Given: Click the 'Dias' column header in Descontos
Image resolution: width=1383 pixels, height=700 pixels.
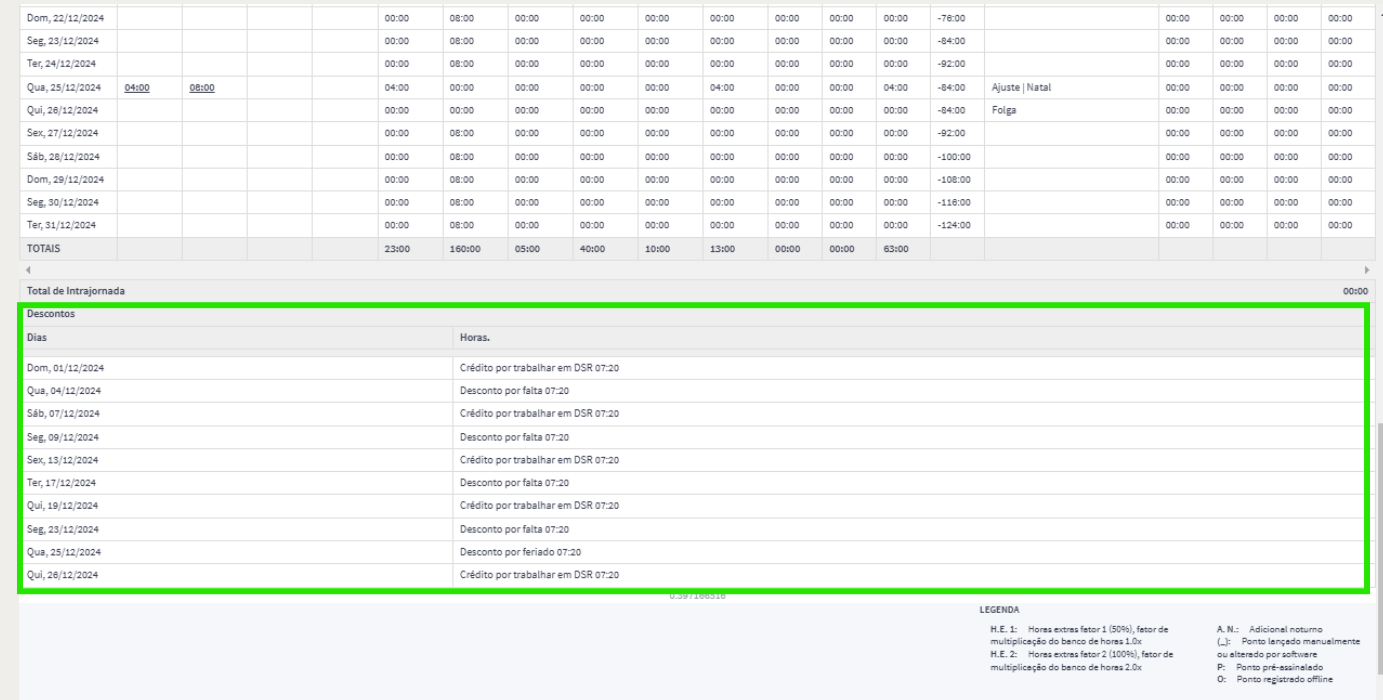Looking at the screenshot, I should tap(37, 337).
